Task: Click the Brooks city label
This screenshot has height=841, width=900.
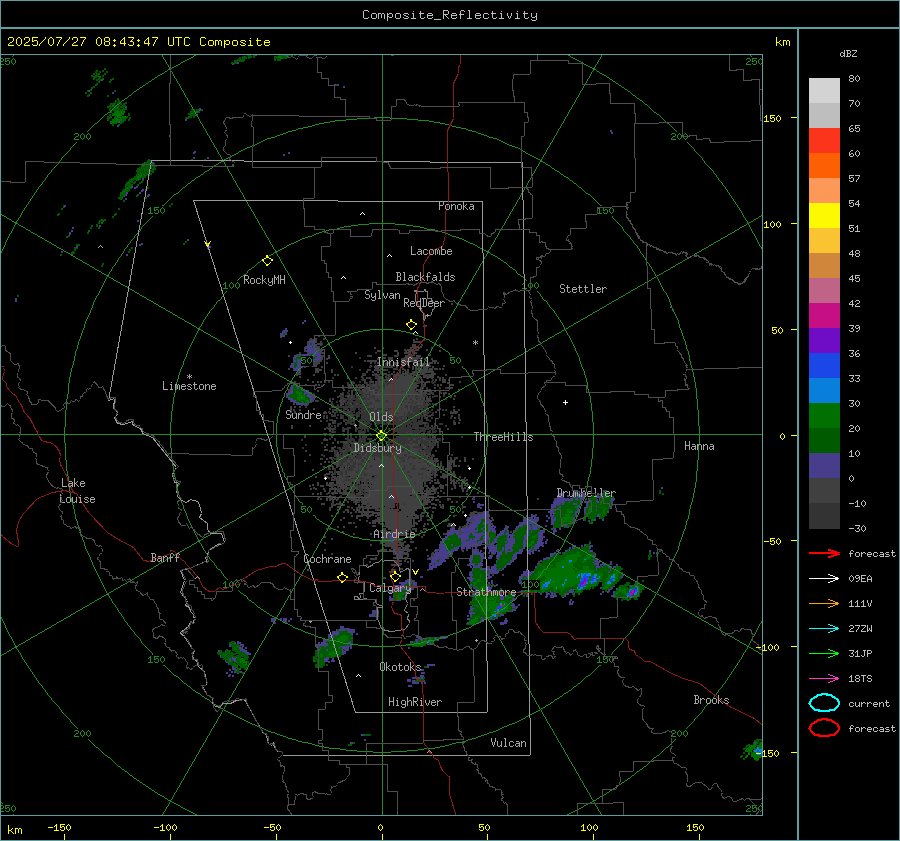Action: pos(711,700)
